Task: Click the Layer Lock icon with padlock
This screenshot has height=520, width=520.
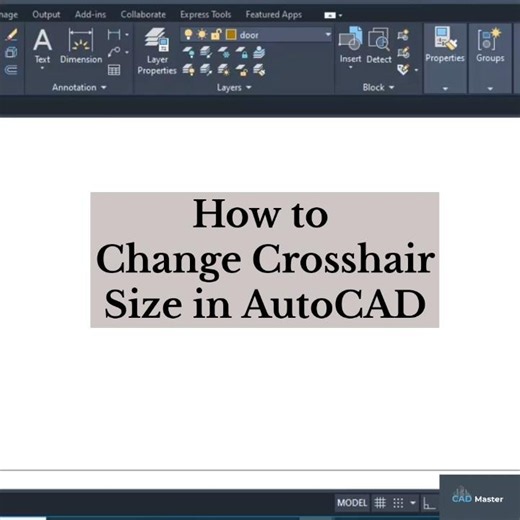Action: coord(241,52)
